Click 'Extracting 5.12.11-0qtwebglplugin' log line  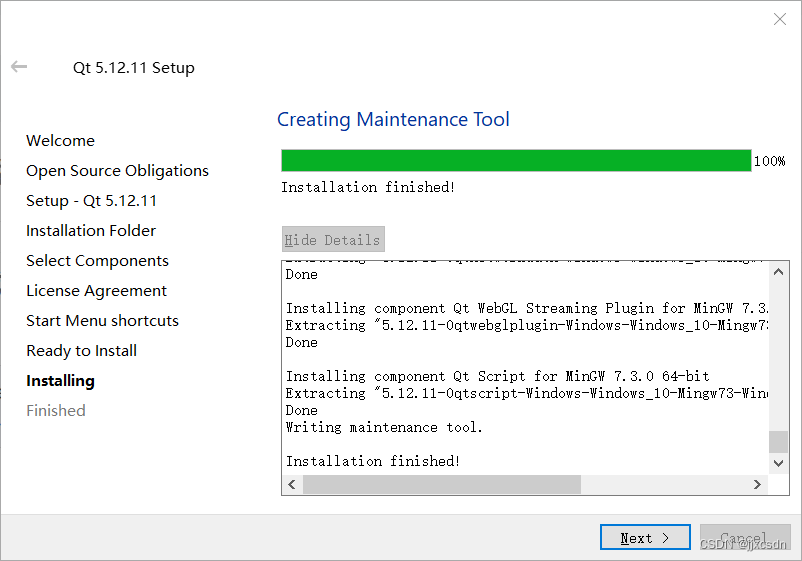tap(526, 325)
